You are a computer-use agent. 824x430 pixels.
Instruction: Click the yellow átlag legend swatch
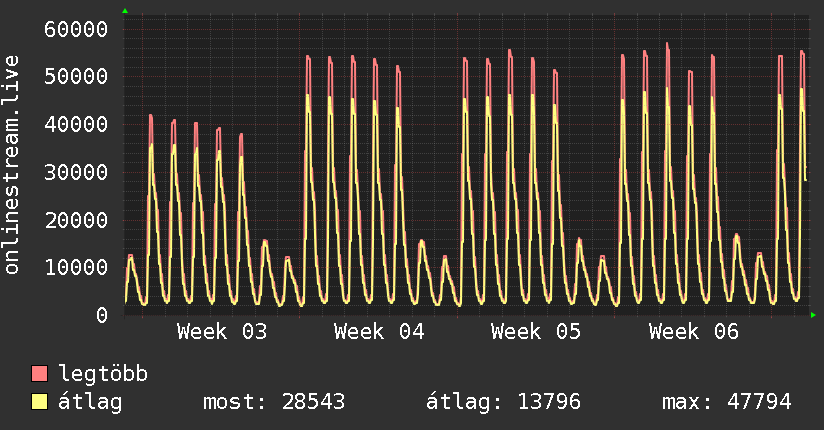point(39,402)
